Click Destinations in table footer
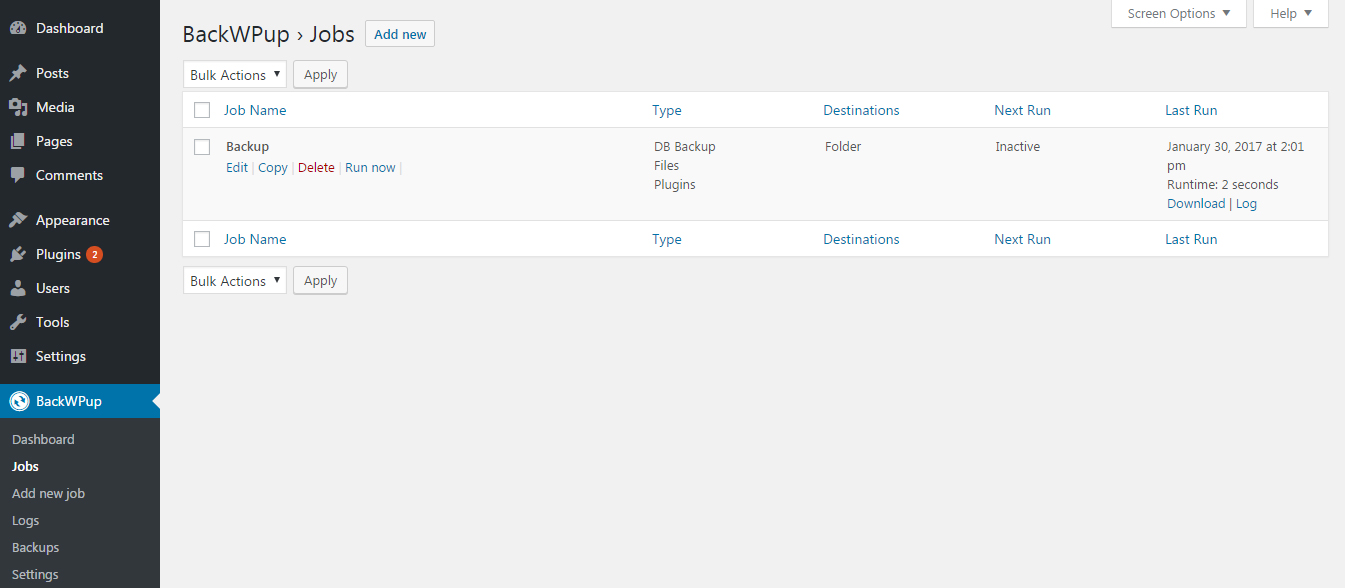 (x=861, y=239)
